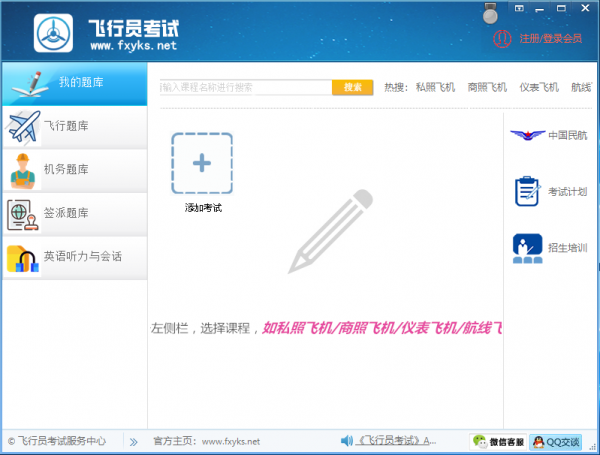Open the 英语听力与会话 category
This screenshot has height=455, width=600.
pos(75,257)
